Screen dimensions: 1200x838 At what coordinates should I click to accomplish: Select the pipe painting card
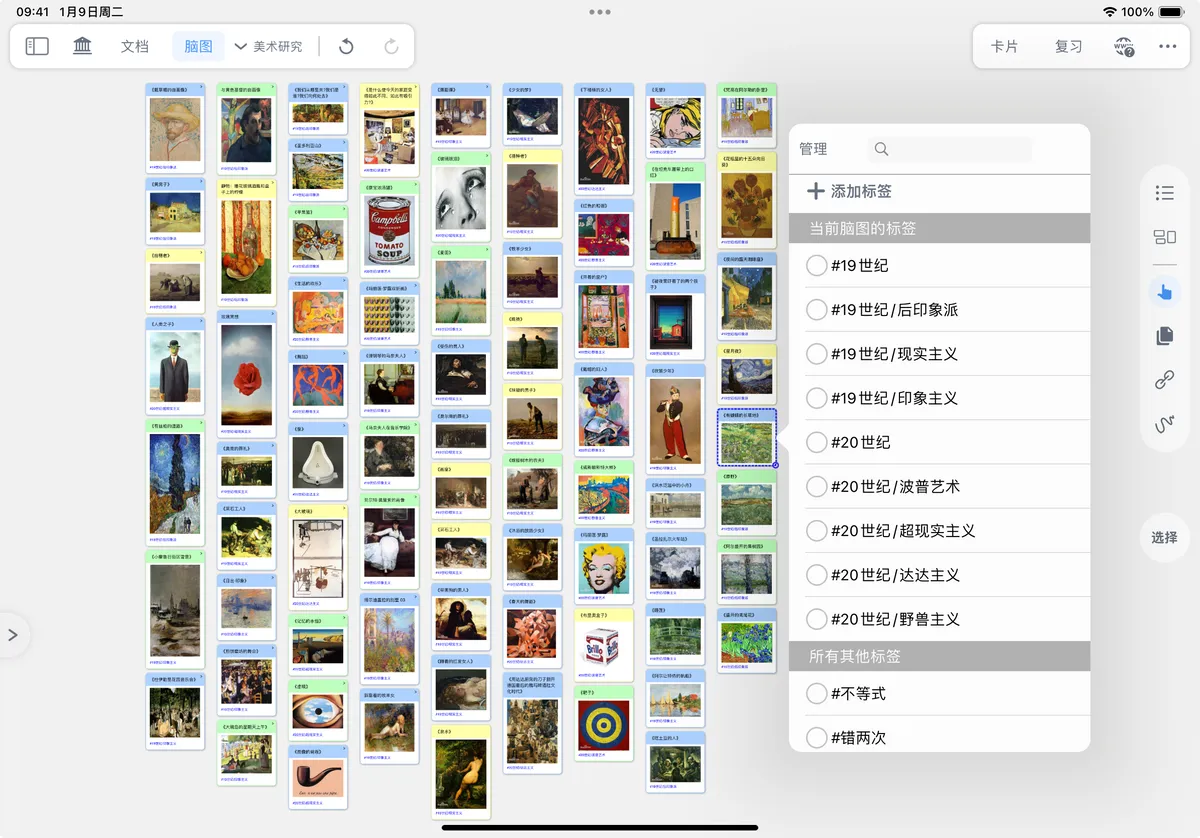point(318,776)
